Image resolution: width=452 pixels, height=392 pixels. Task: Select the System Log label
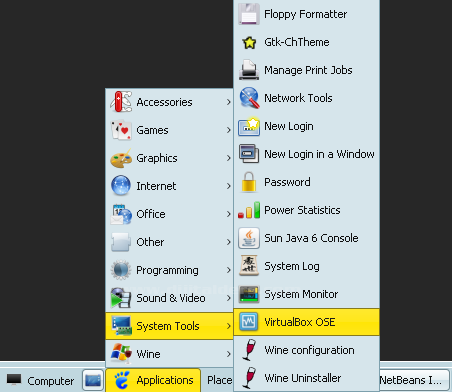point(292,266)
